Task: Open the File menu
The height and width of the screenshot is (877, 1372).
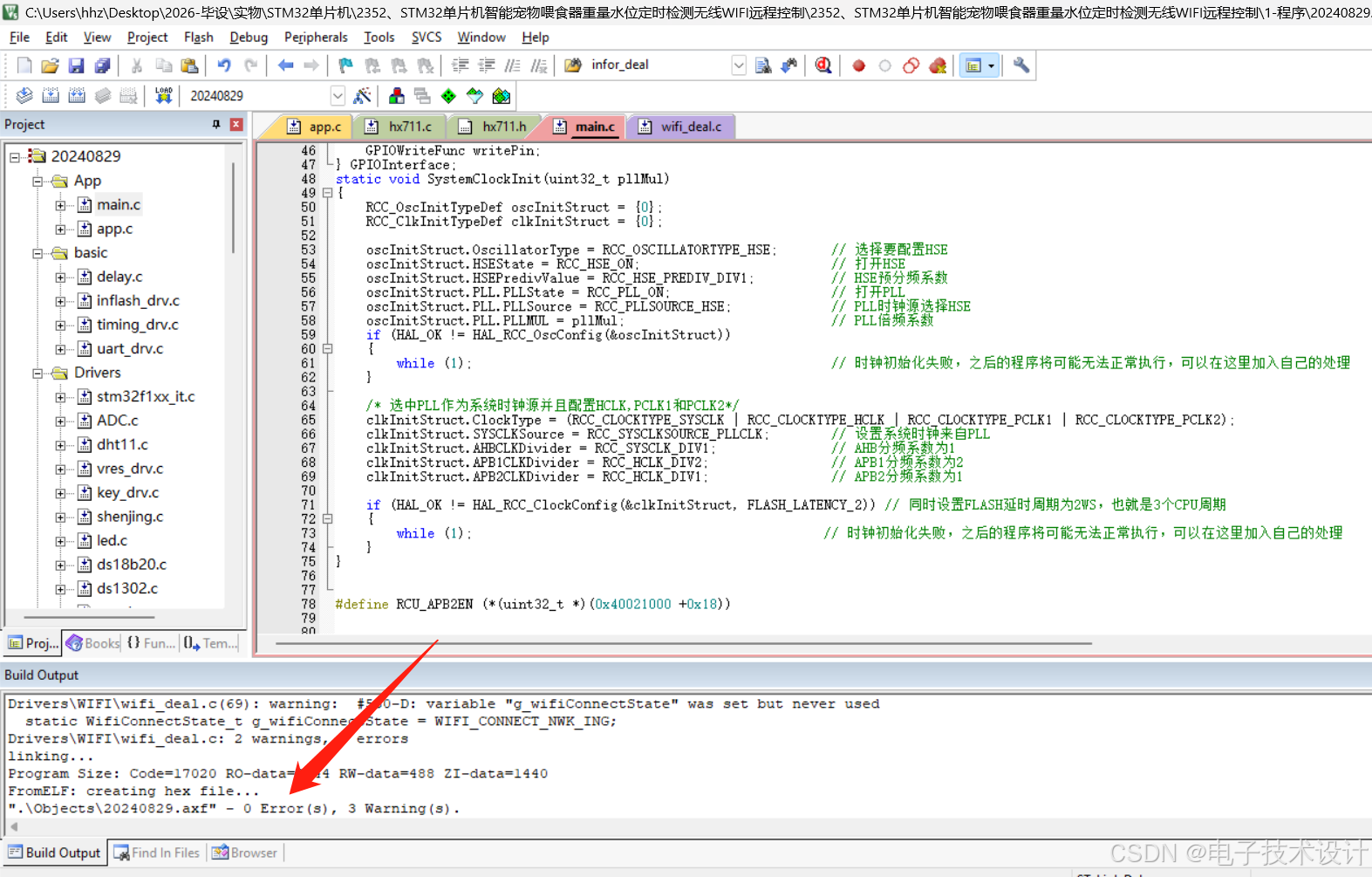Action: [19, 38]
